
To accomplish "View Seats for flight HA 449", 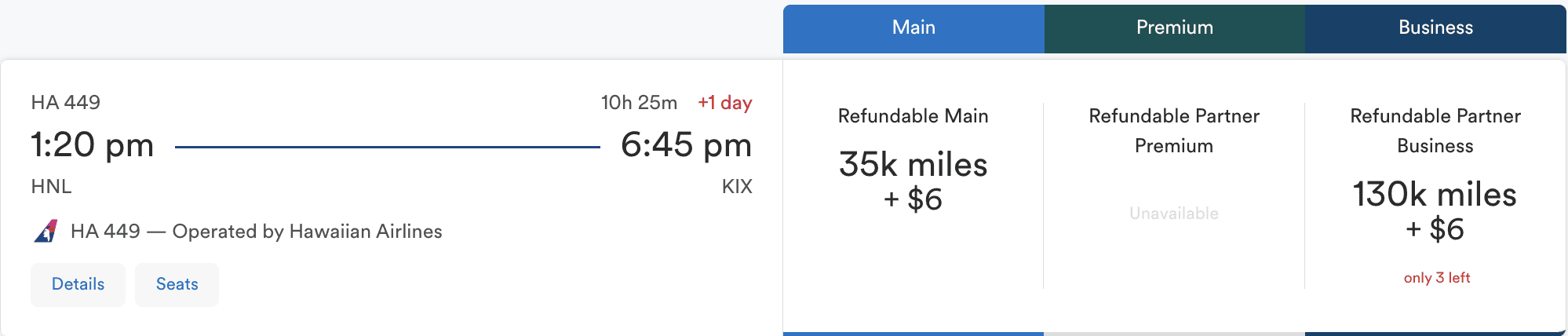I will tap(177, 284).
